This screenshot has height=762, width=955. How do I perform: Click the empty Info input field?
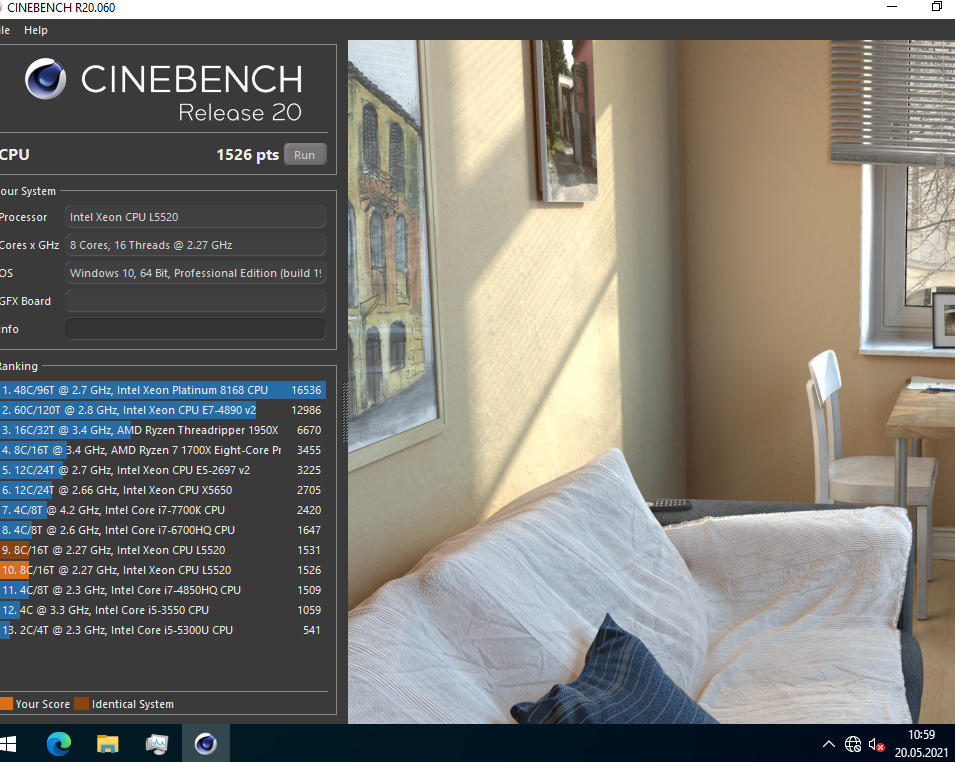tap(196, 329)
